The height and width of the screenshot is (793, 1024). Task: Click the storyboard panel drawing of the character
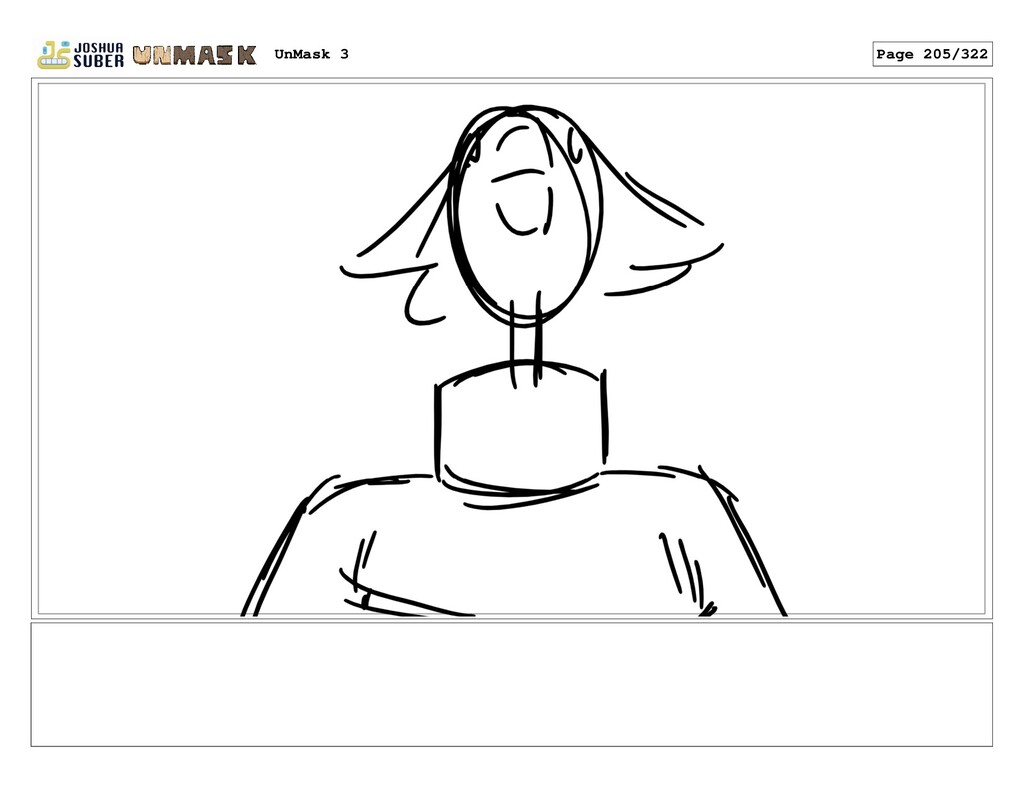point(511,349)
